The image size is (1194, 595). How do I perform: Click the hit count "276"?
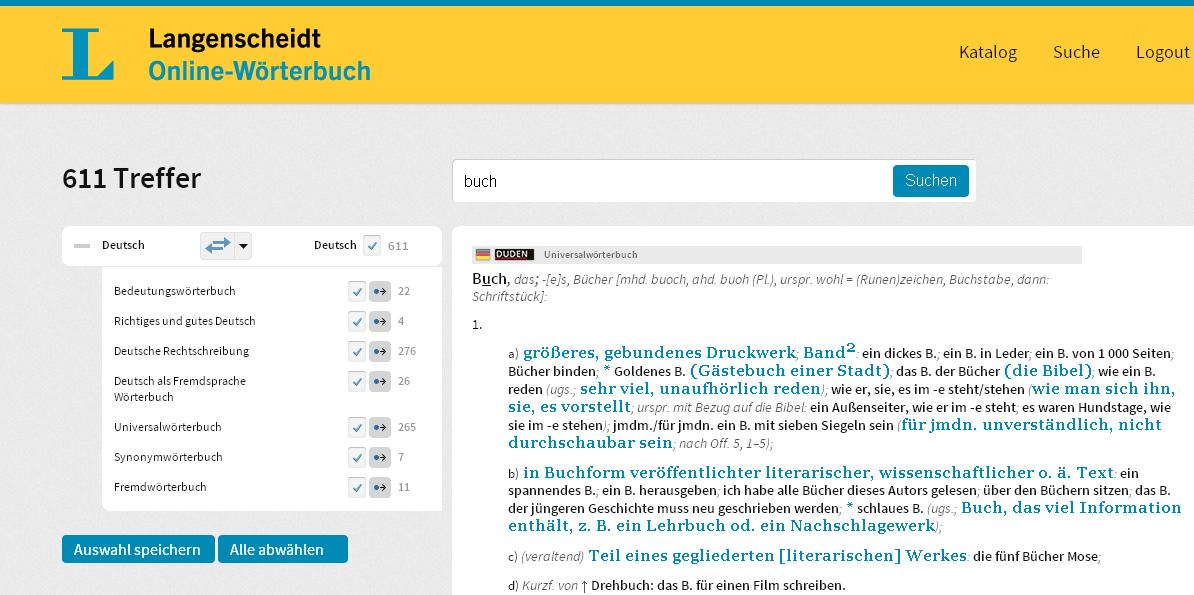point(407,351)
